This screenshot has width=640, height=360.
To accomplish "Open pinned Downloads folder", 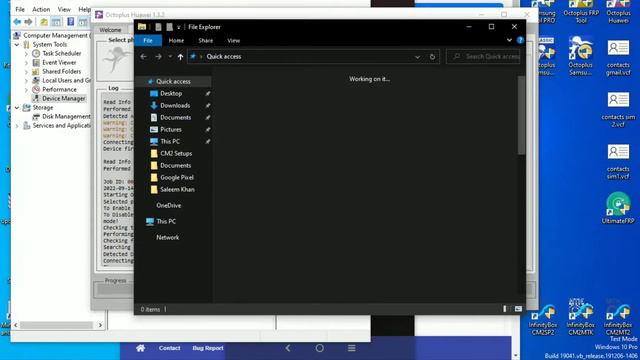I will click(x=175, y=105).
